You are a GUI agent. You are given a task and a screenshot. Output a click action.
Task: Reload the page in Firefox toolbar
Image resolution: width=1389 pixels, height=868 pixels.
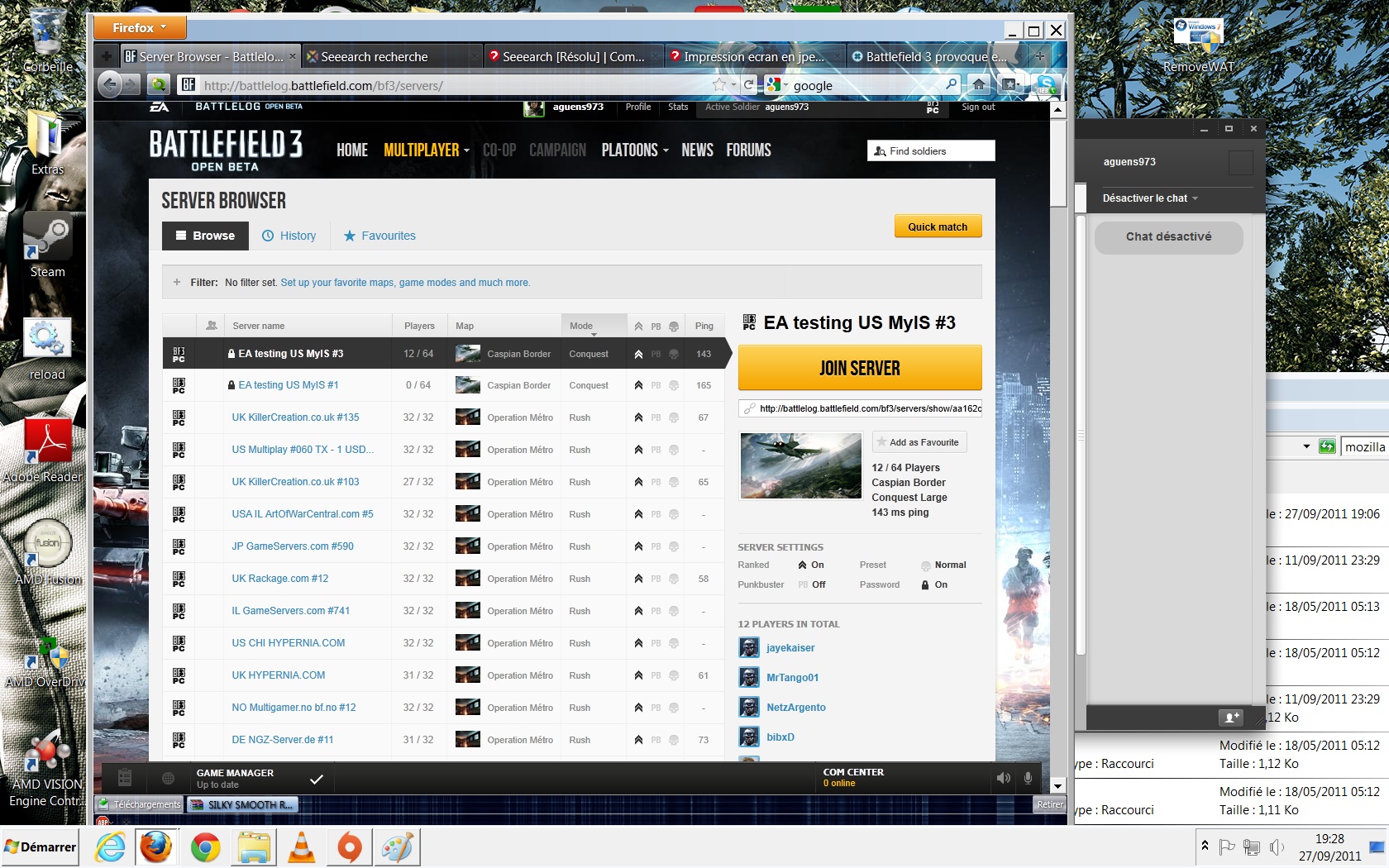tap(749, 84)
